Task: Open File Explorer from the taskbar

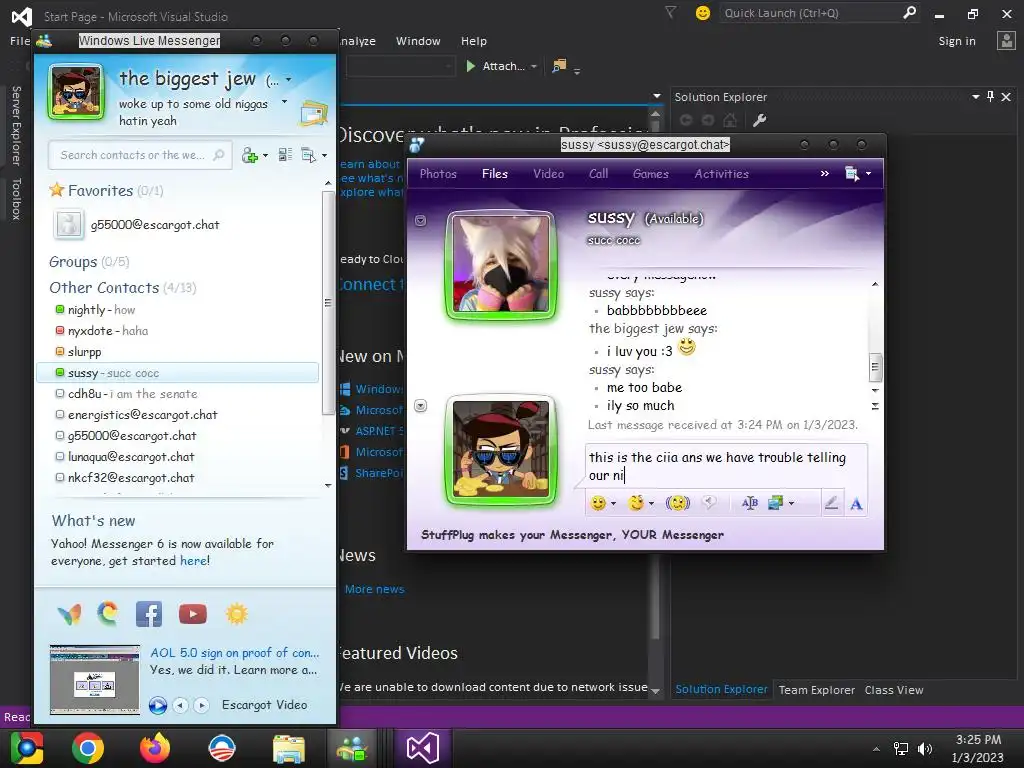Action: (x=289, y=748)
